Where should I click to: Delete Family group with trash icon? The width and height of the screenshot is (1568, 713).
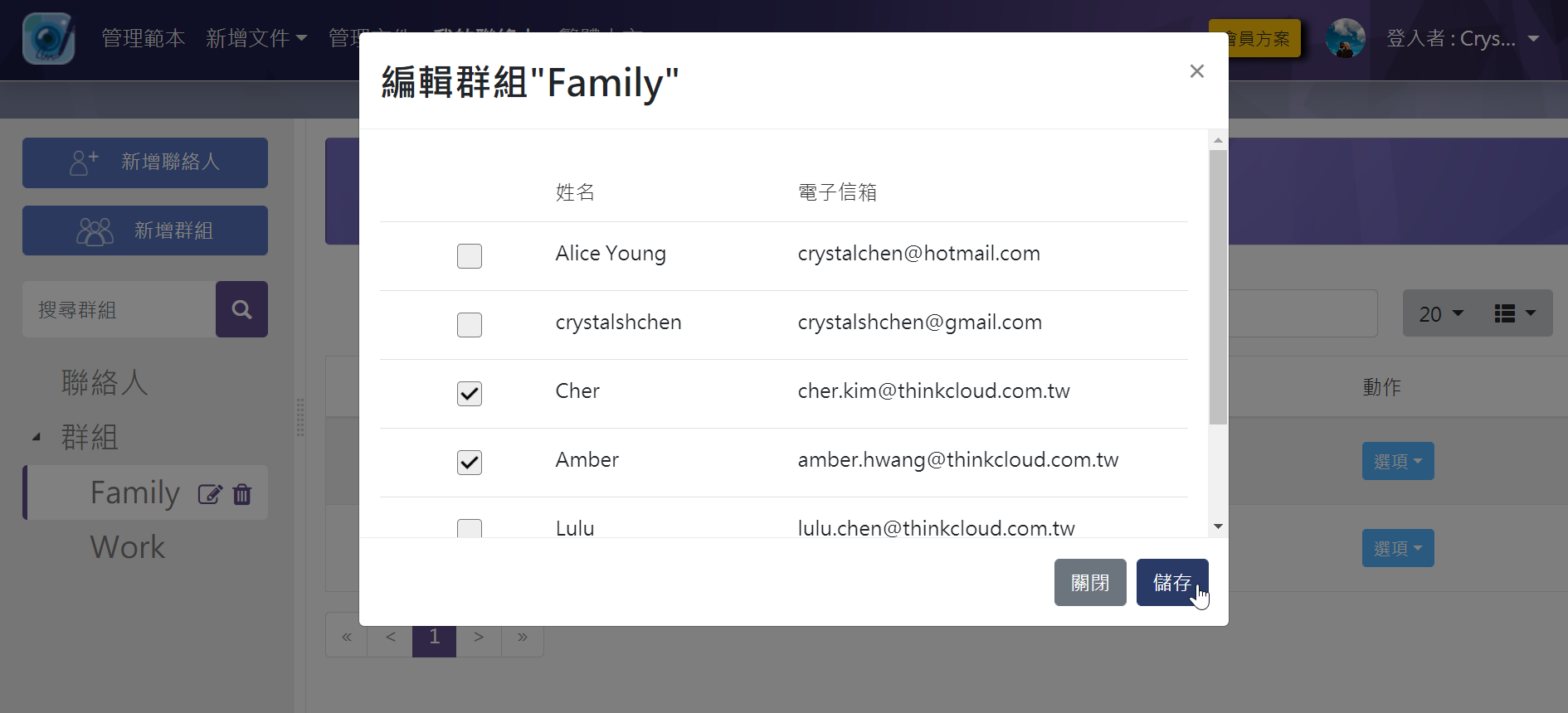point(242,494)
